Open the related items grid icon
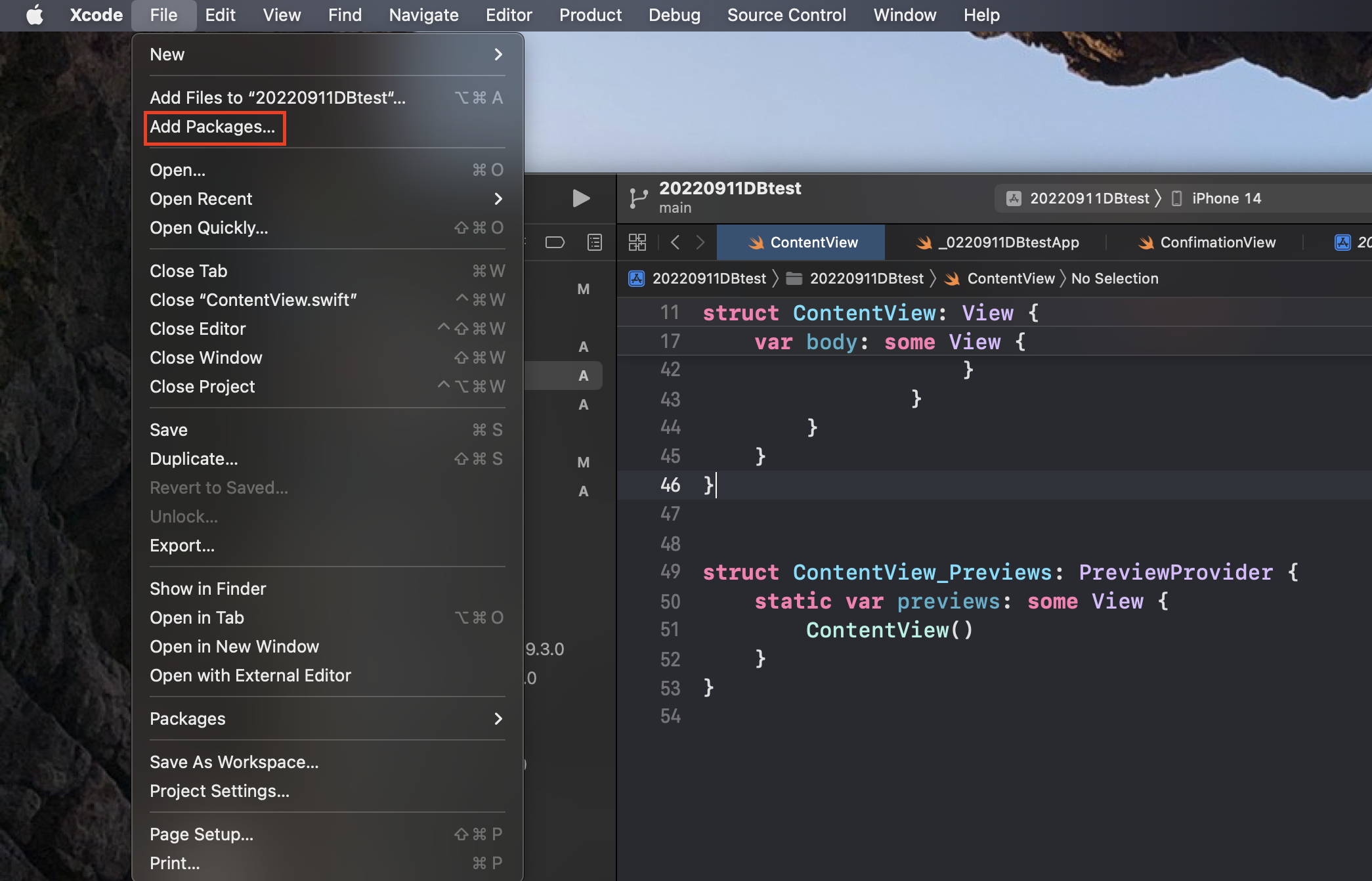This screenshot has height=881, width=1372. point(637,242)
